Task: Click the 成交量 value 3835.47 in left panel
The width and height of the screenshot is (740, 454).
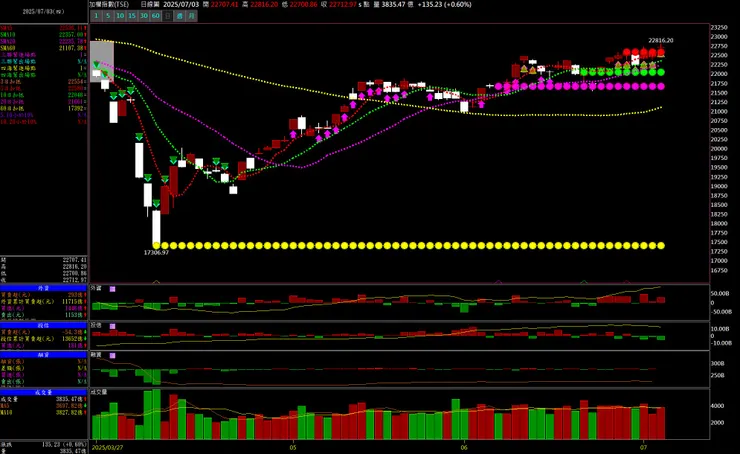Action: click(x=71, y=399)
